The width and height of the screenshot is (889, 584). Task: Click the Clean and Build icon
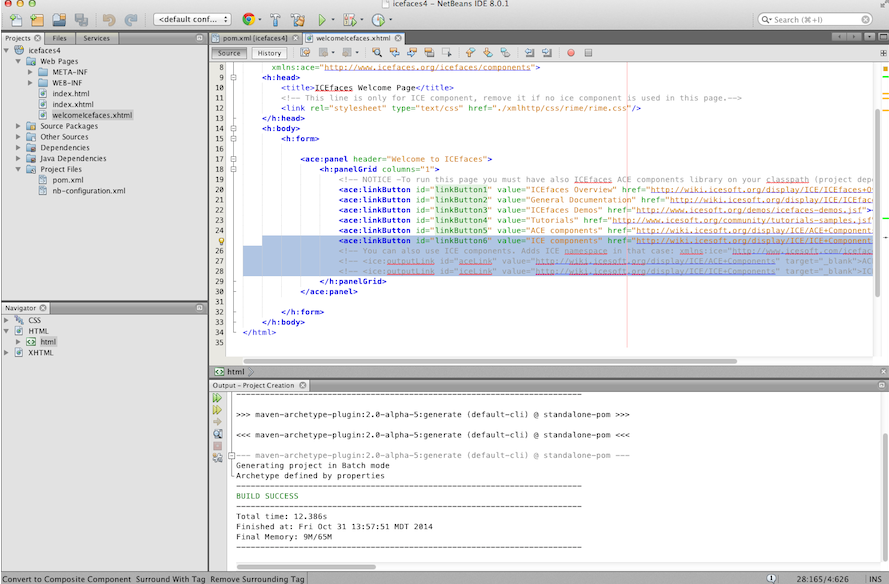coord(299,19)
